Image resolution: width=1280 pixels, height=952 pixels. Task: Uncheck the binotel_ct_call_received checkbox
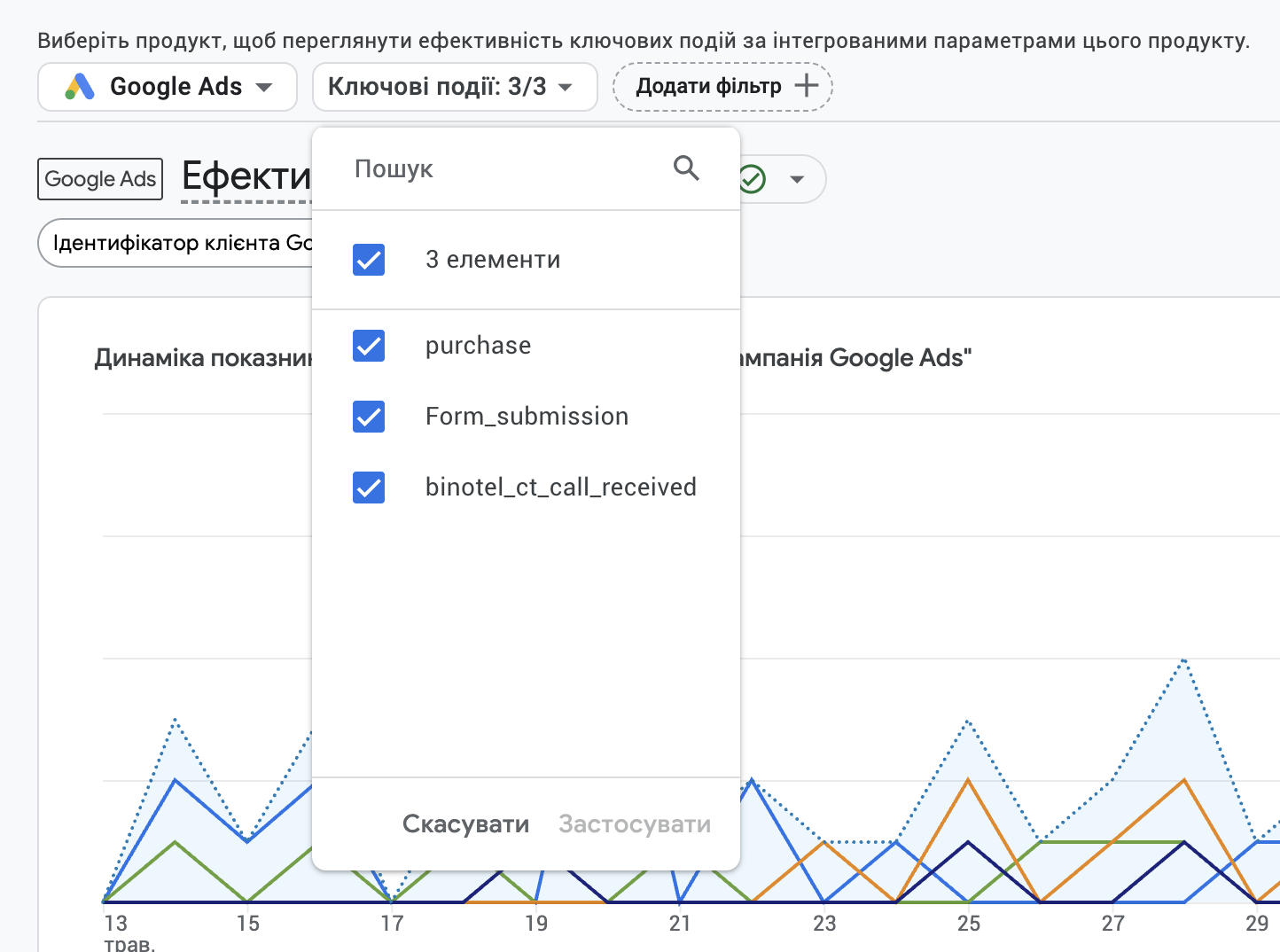pyautogui.click(x=369, y=488)
